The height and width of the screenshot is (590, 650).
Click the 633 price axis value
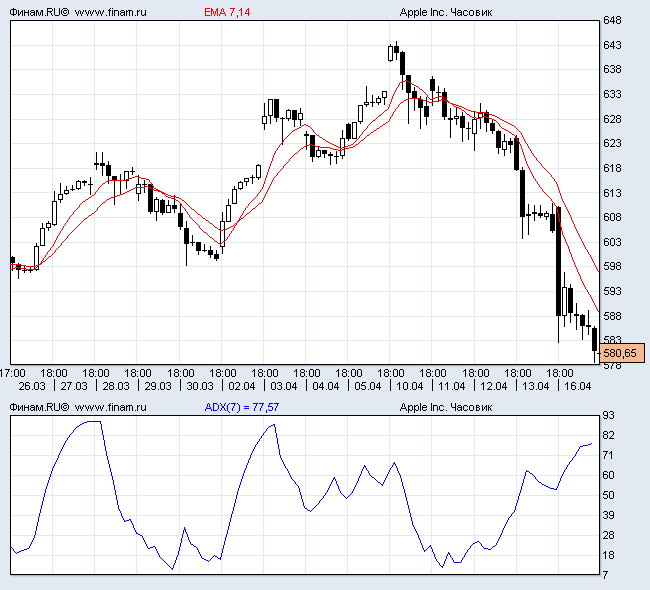(x=612, y=94)
